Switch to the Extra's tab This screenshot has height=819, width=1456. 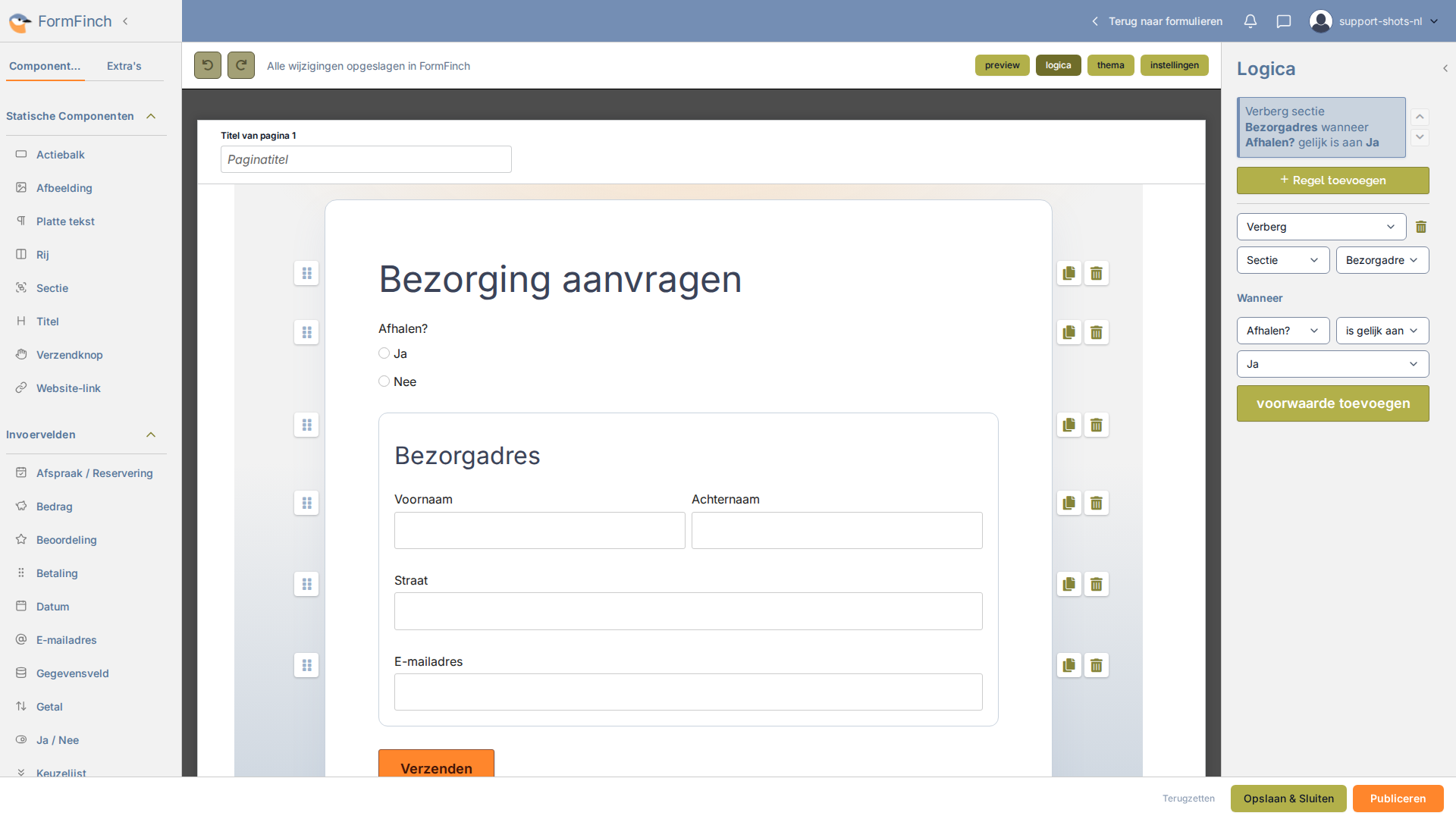(124, 66)
